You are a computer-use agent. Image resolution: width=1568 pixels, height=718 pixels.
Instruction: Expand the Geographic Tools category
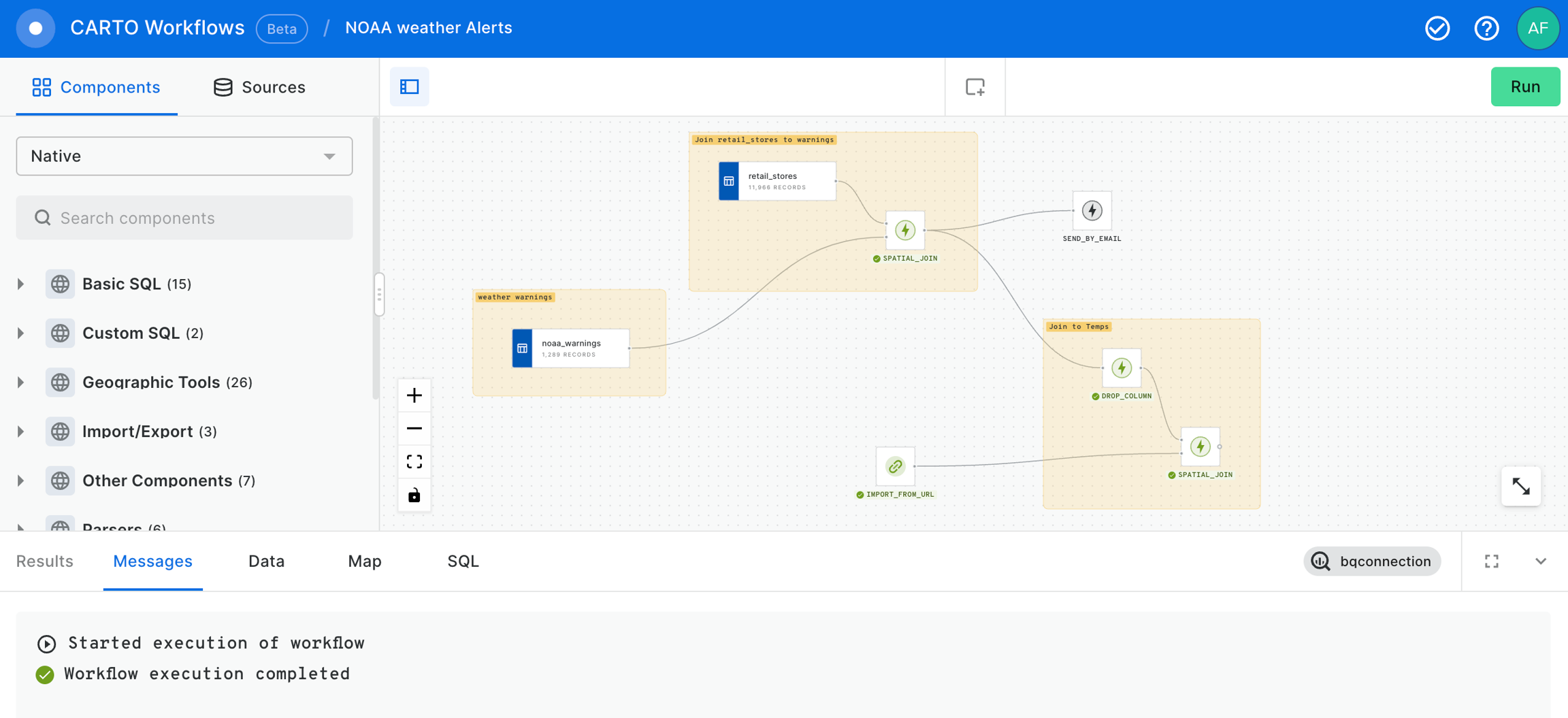(20, 382)
